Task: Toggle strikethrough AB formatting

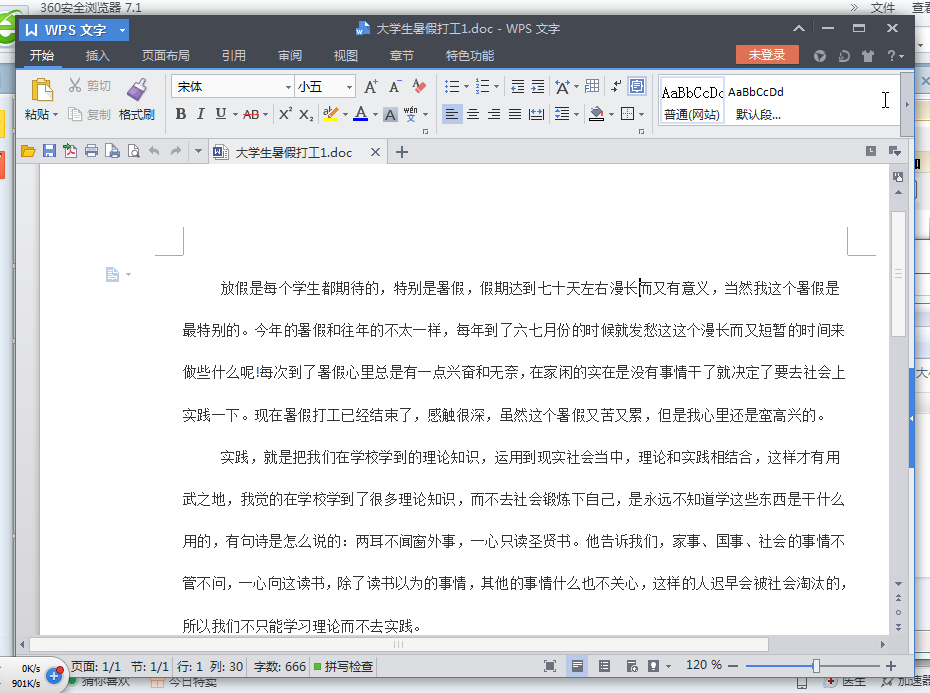Action: pyautogui.click(x=251, y=114)
